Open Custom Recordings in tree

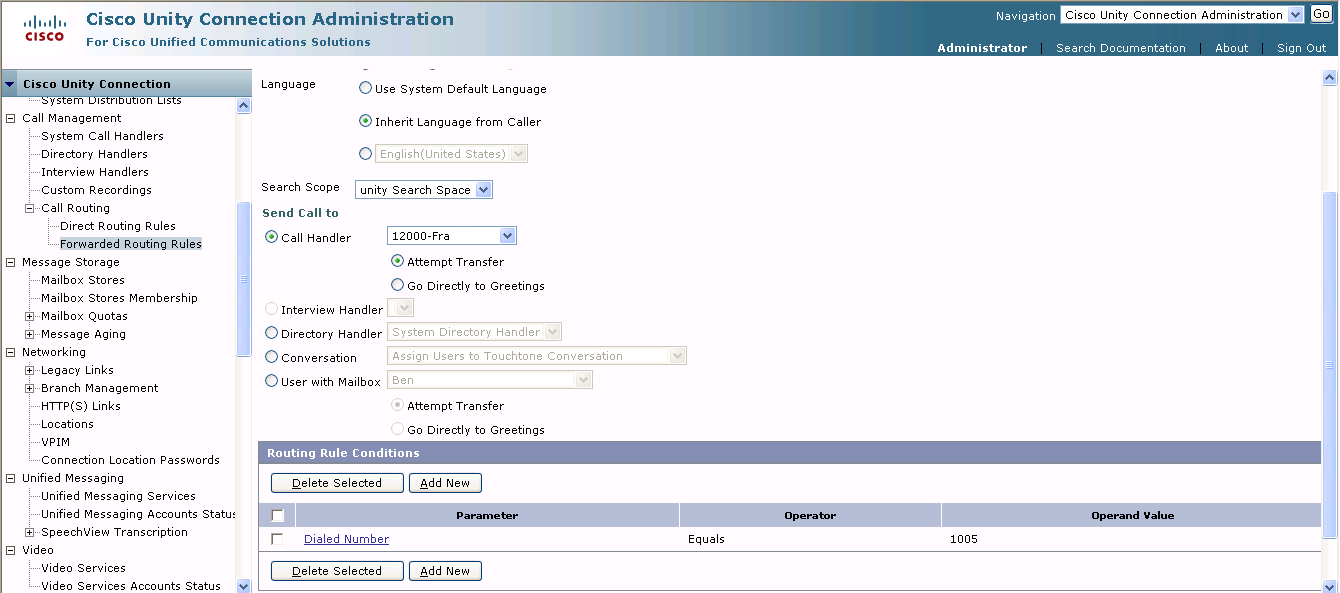pyautogui.click(x=96, y=190)
